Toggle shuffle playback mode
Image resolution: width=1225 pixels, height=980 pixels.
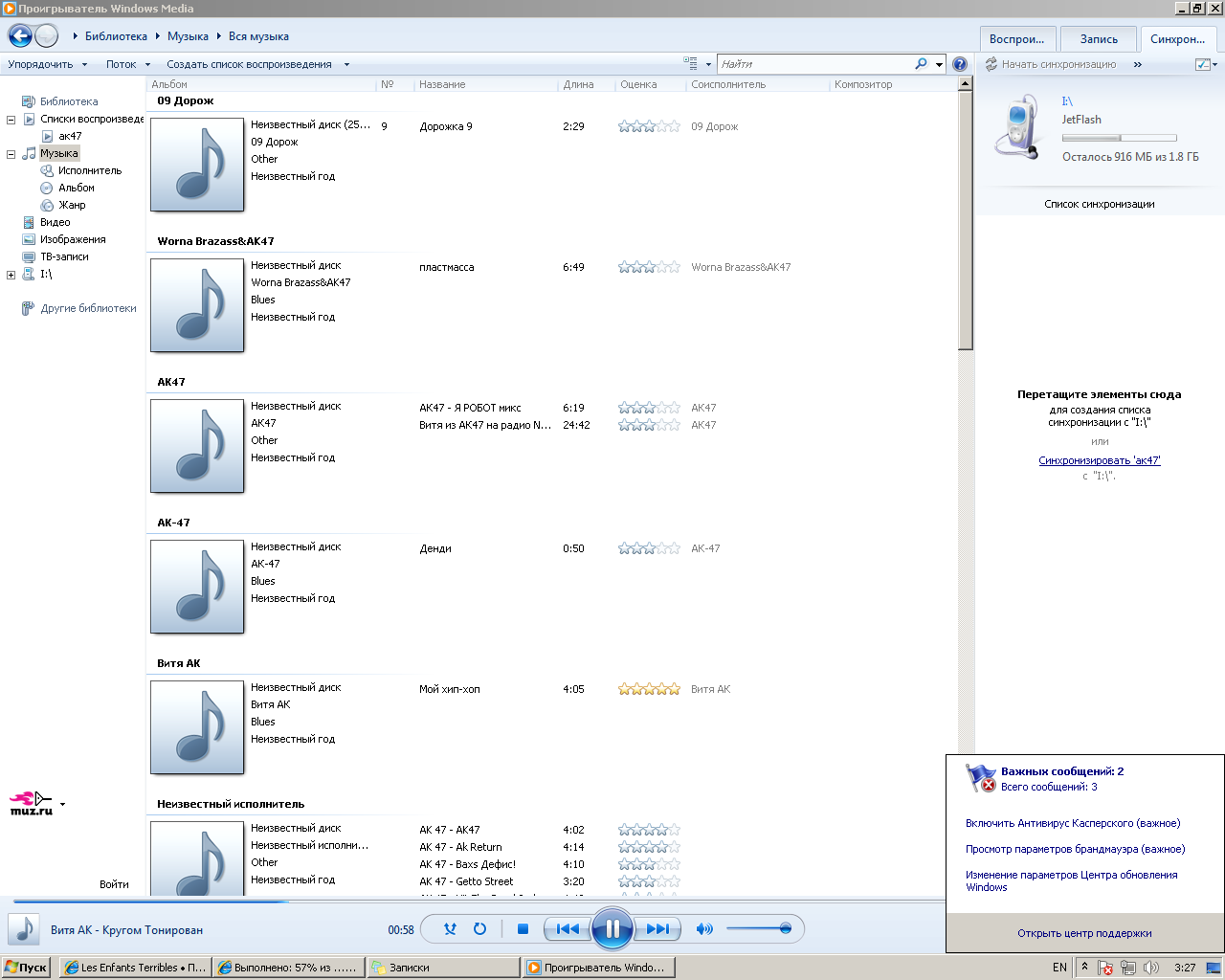[x=451, y=928]
